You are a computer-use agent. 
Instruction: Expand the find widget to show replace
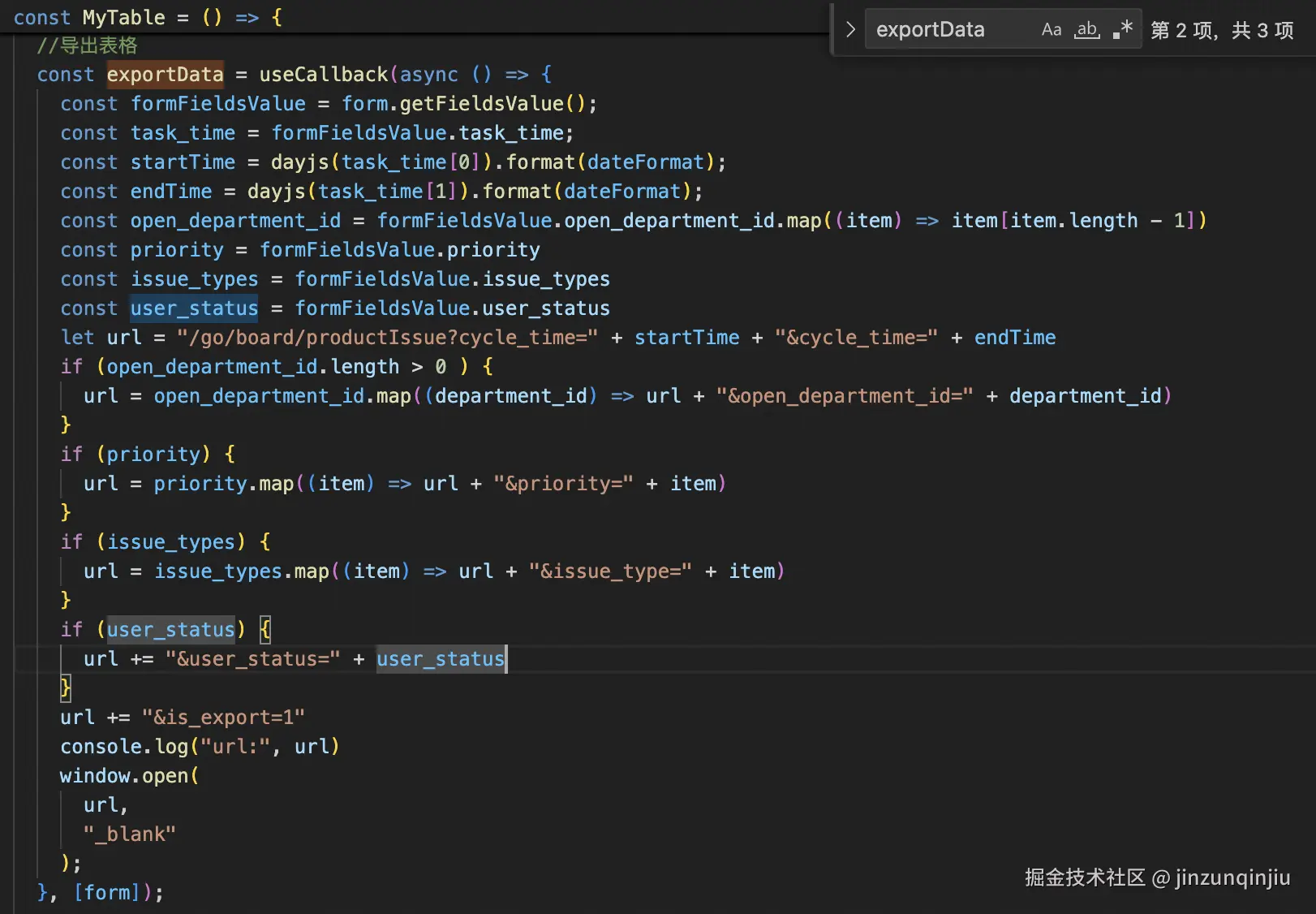[849, 30]
